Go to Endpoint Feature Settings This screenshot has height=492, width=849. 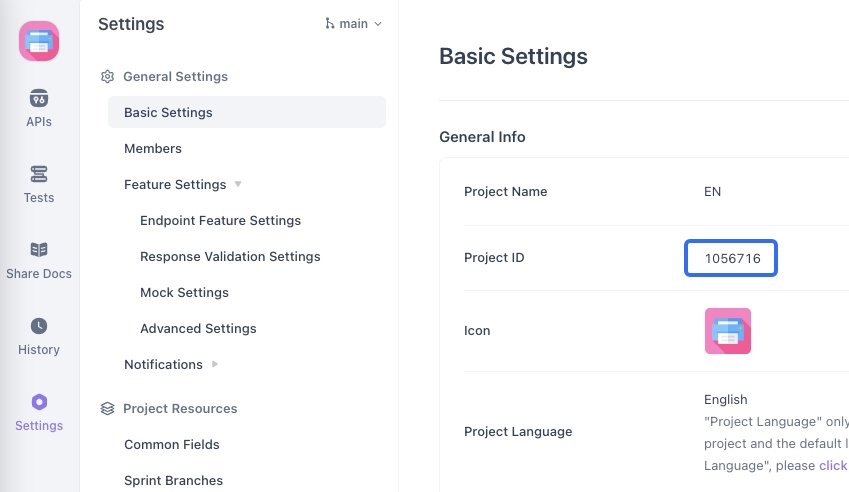[220, 221]
